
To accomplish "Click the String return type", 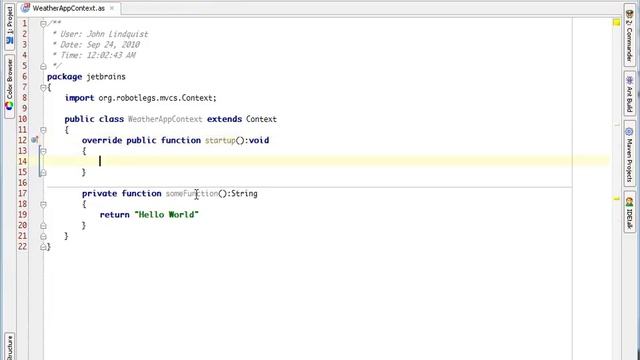I will (x=244, y=193).
